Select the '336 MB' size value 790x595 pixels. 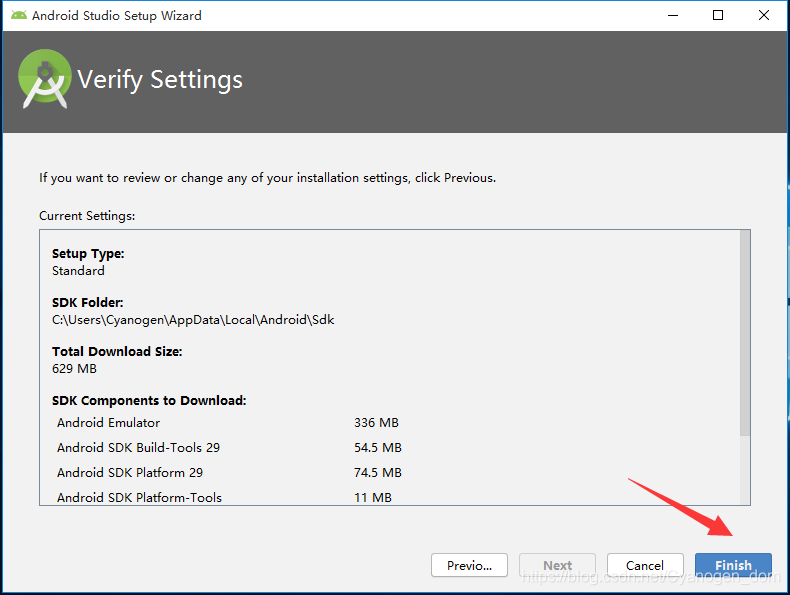[x=376, y=423]
